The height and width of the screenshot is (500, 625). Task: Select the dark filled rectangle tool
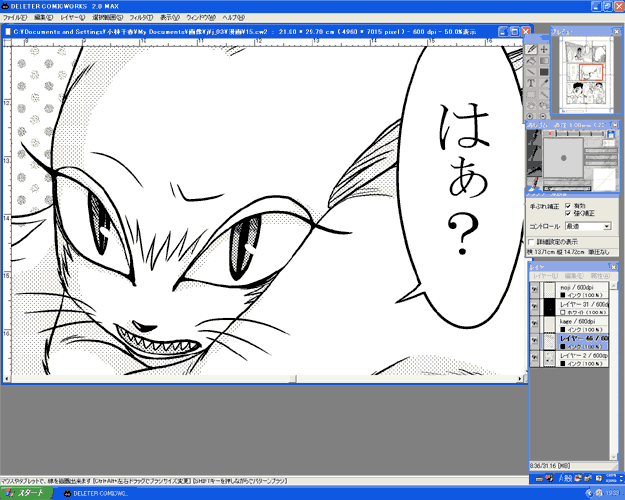pyautogui.click(x=544, y=72)
